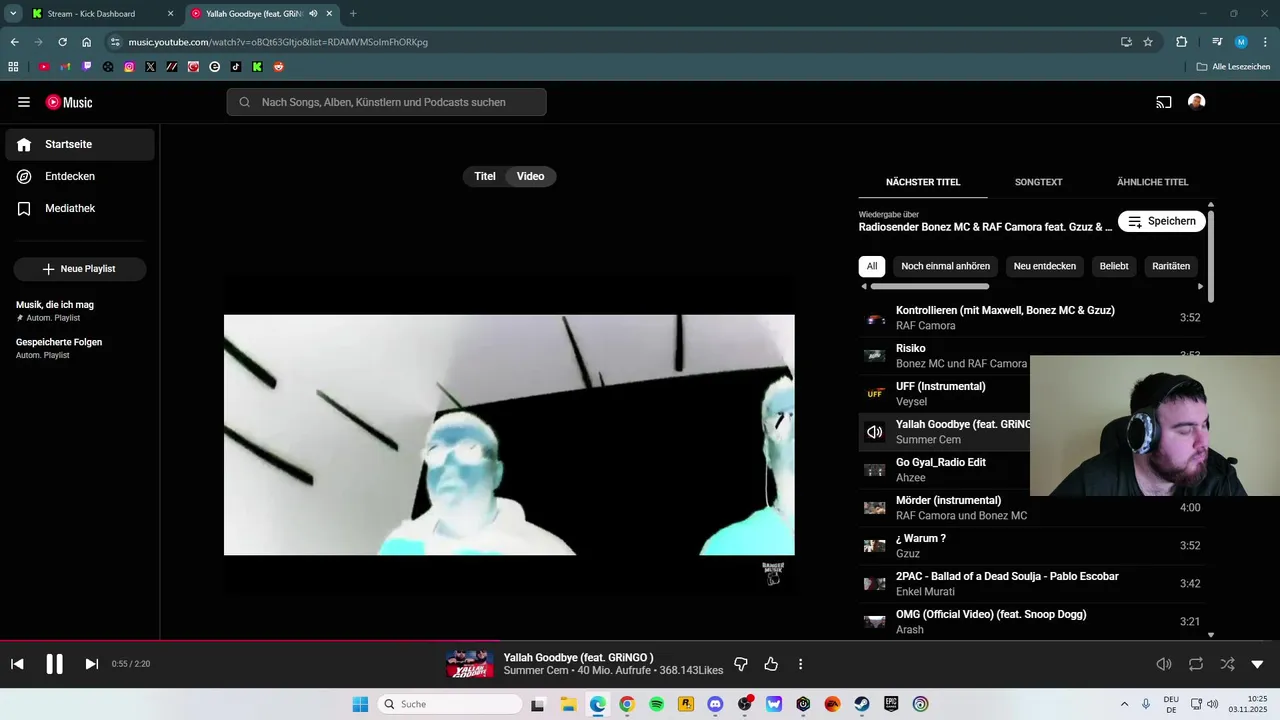Select Noch einmal anhören filter chip

coord(945,266)
